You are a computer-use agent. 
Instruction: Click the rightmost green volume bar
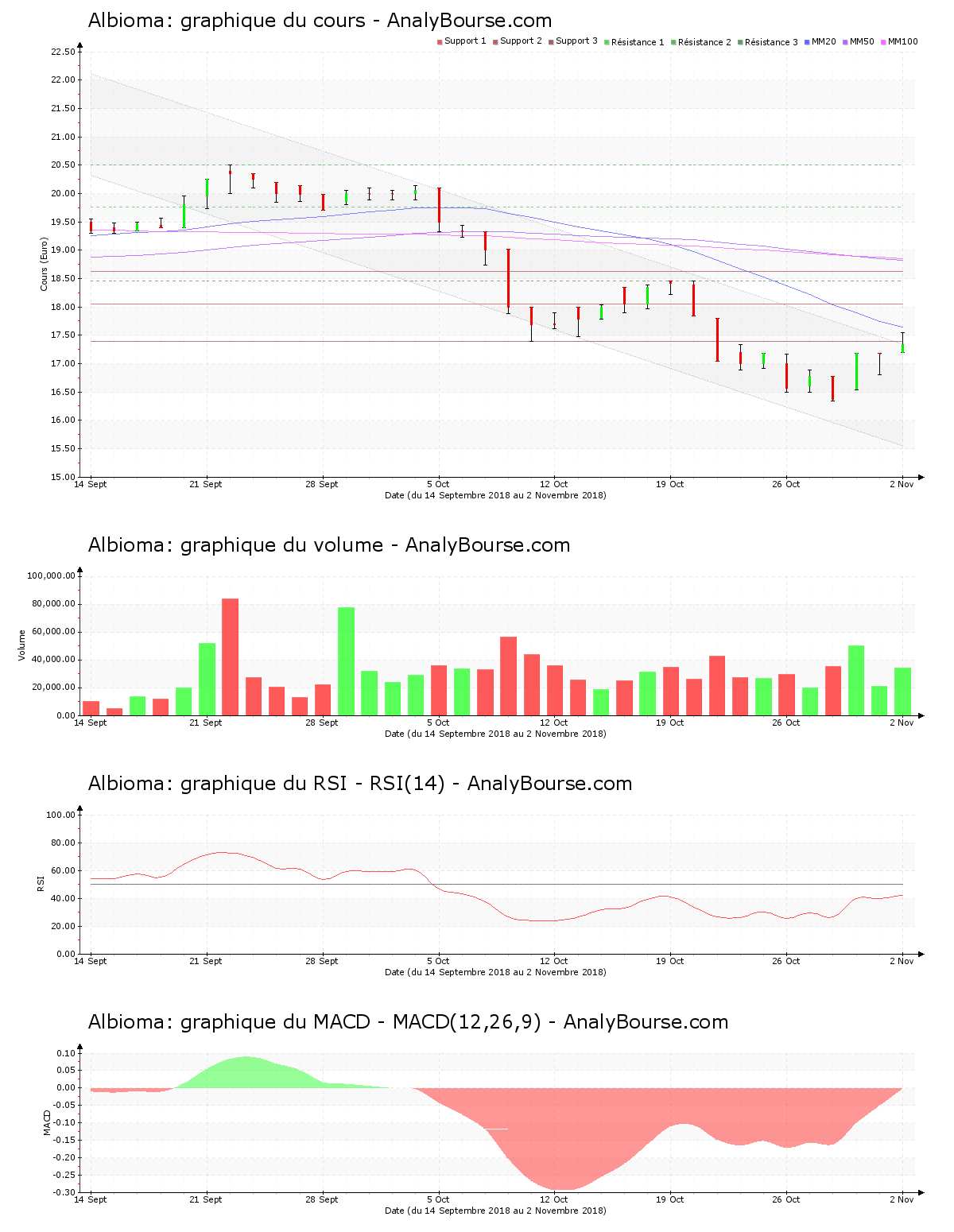point(902,692)
